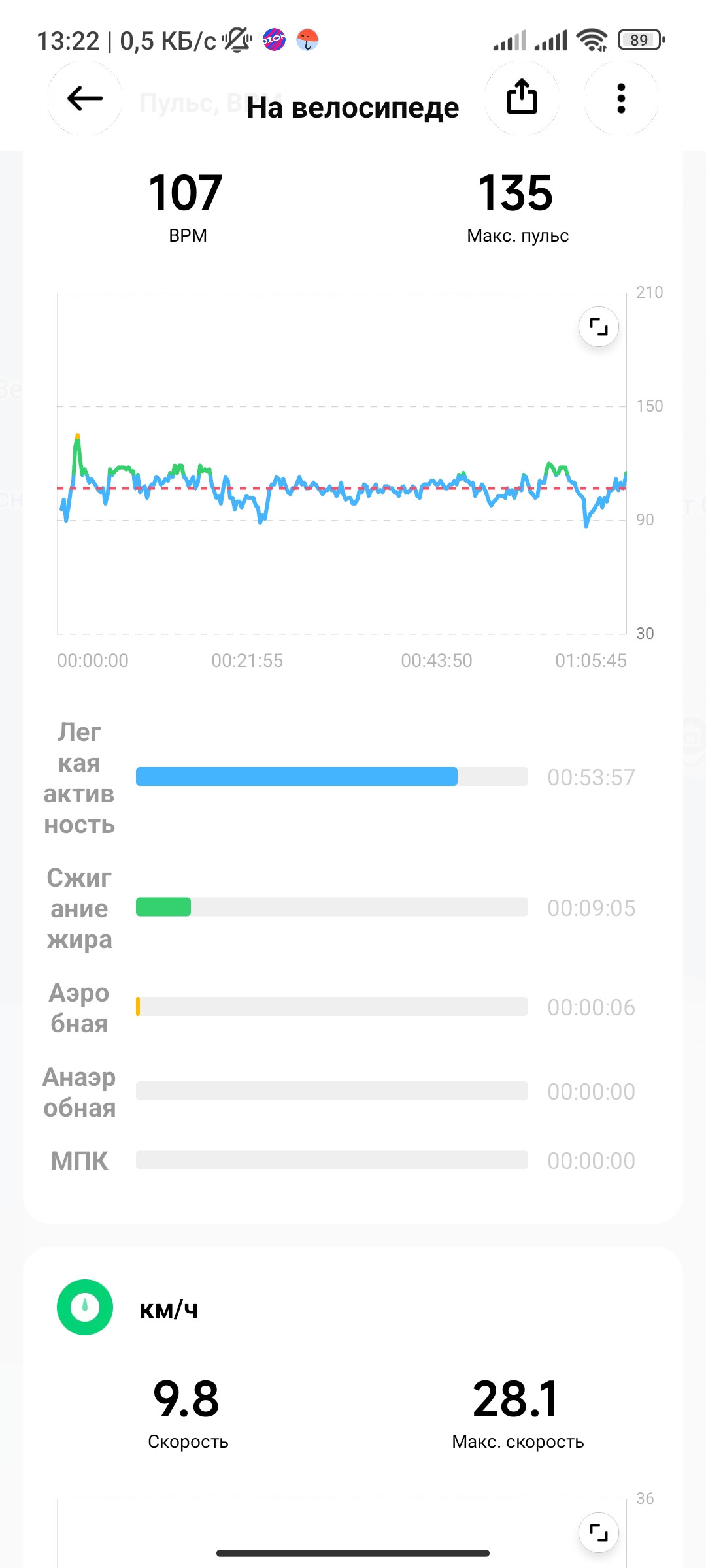Tap the battery indicator showing 89

click(641, 40)
